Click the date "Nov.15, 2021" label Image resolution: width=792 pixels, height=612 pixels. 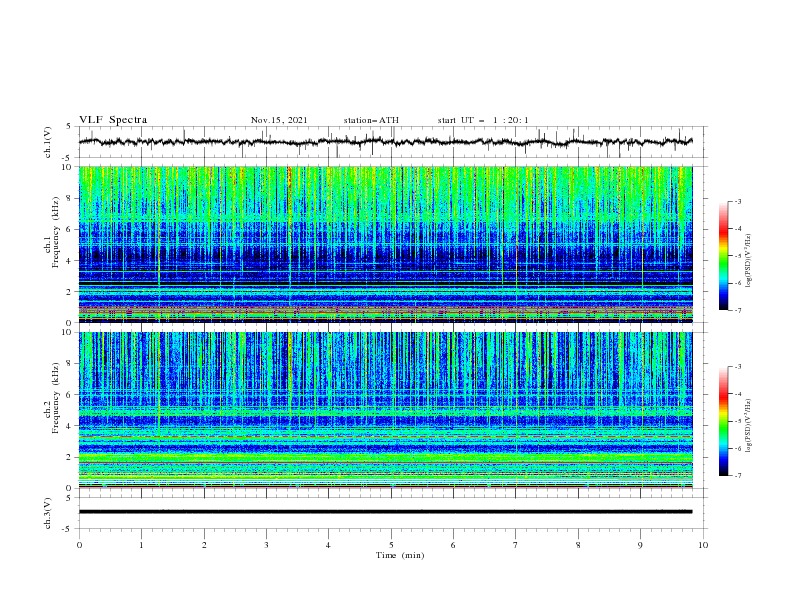[x=279, y=120]
